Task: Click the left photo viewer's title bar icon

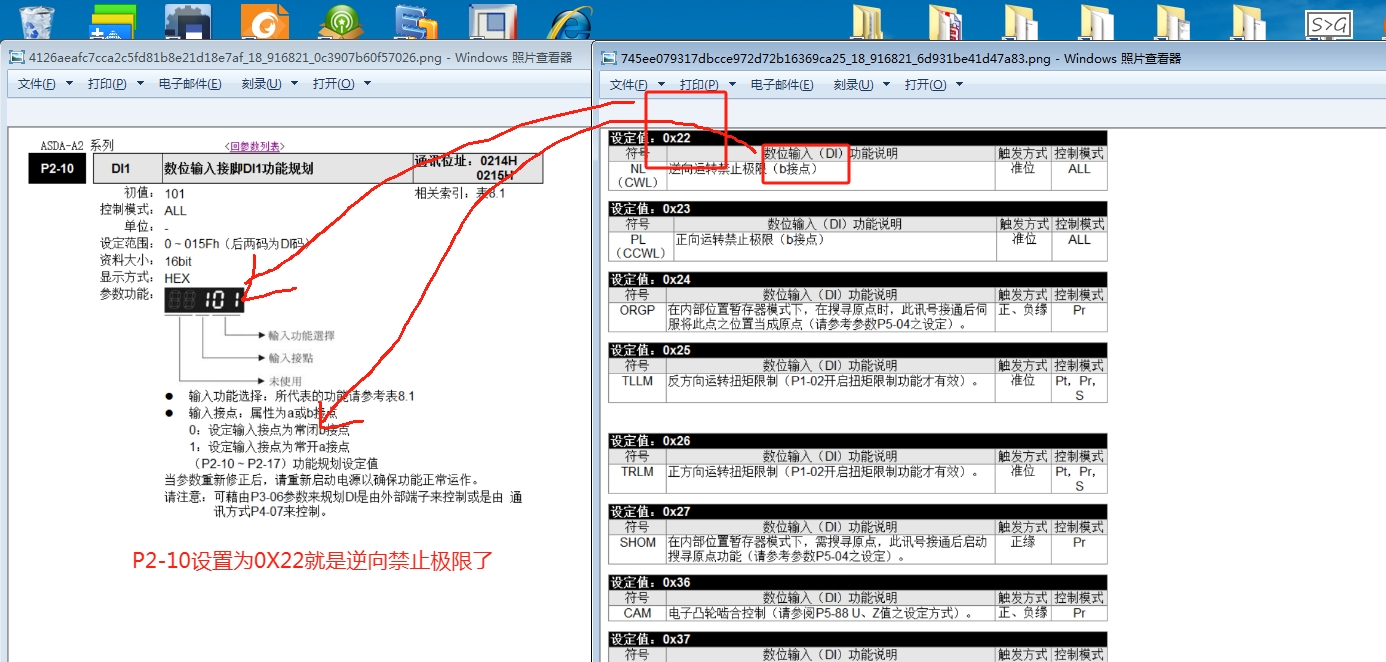Action: 17,58
